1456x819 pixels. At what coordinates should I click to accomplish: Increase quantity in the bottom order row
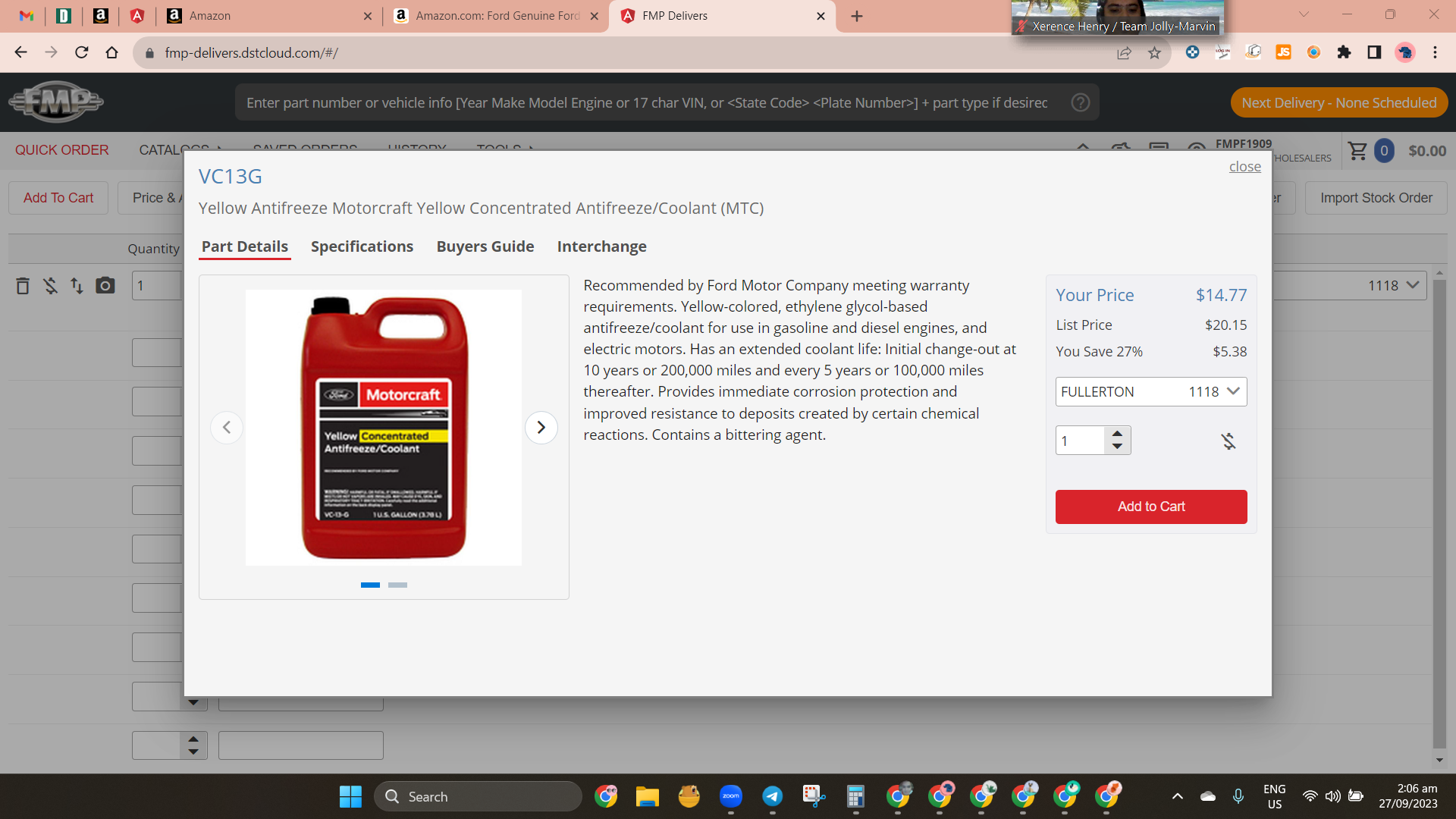(x=193, y=739)
